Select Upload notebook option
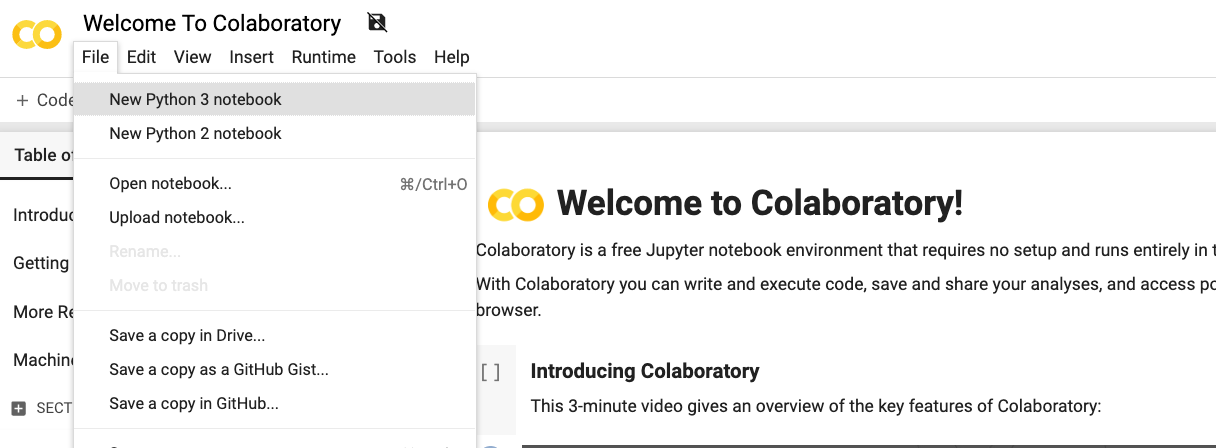 coord(177,217)
